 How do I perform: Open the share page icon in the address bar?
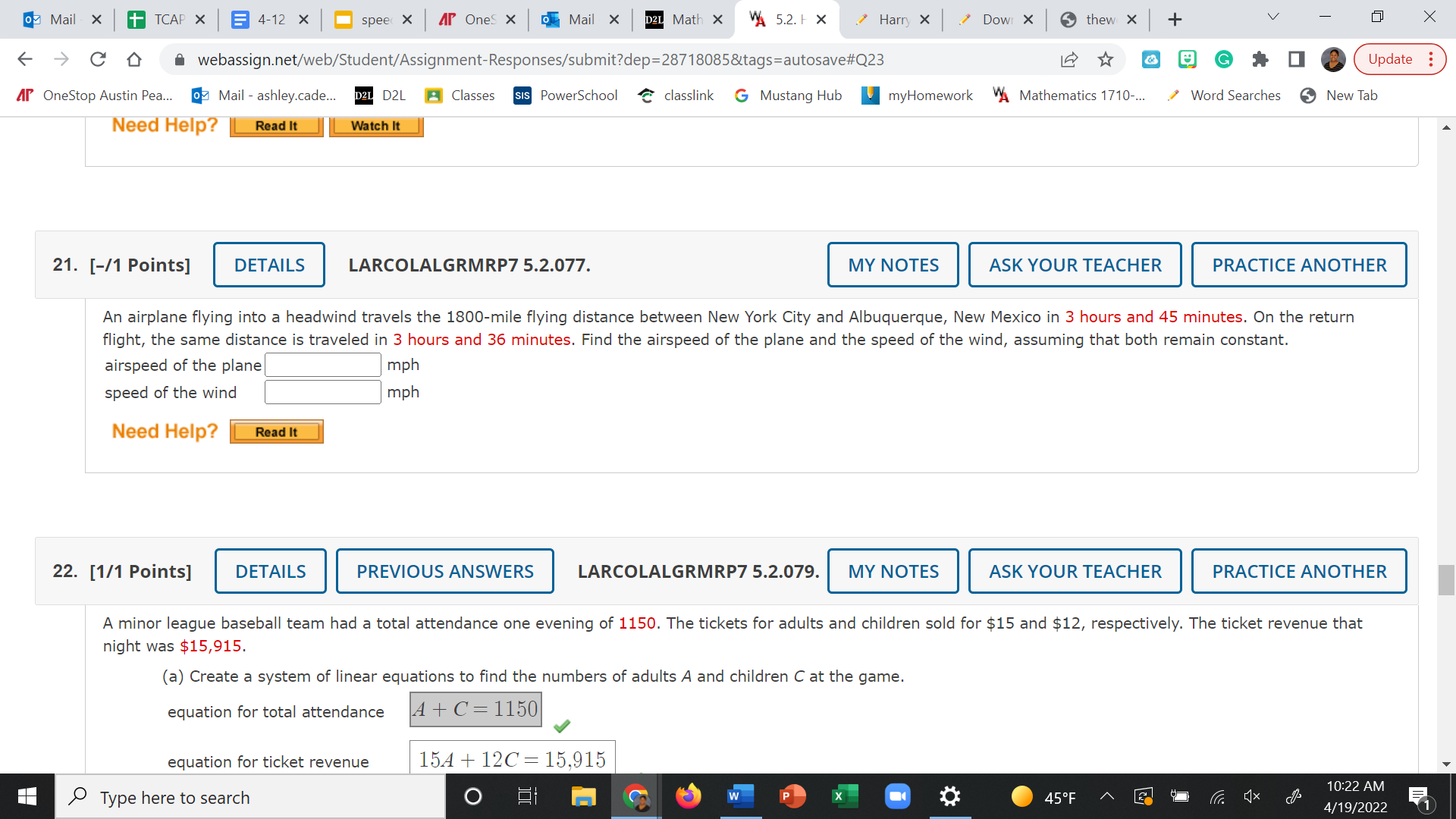pyautogui.click(x=1068, y=59)
